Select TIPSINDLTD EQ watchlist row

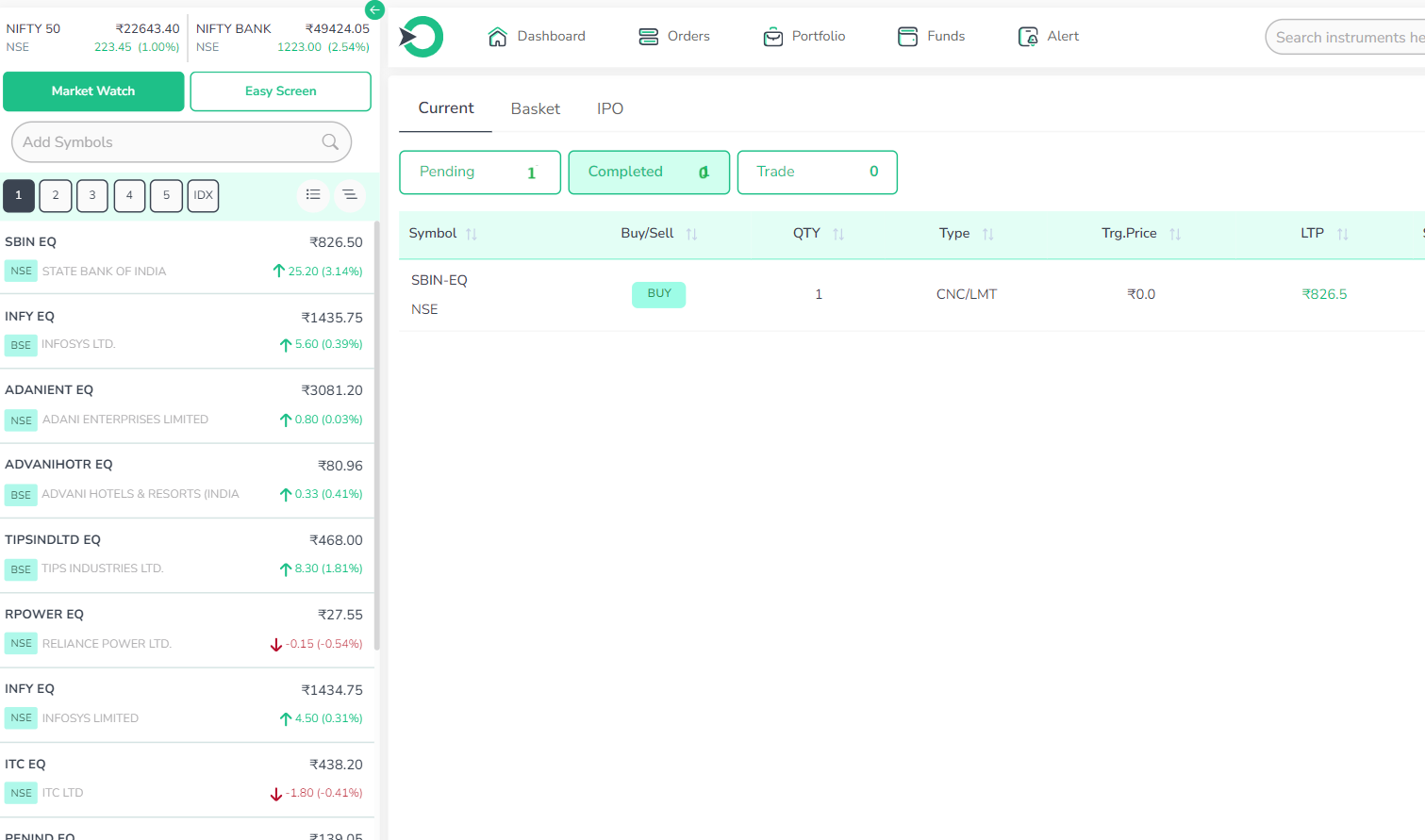tap(187, 555)
